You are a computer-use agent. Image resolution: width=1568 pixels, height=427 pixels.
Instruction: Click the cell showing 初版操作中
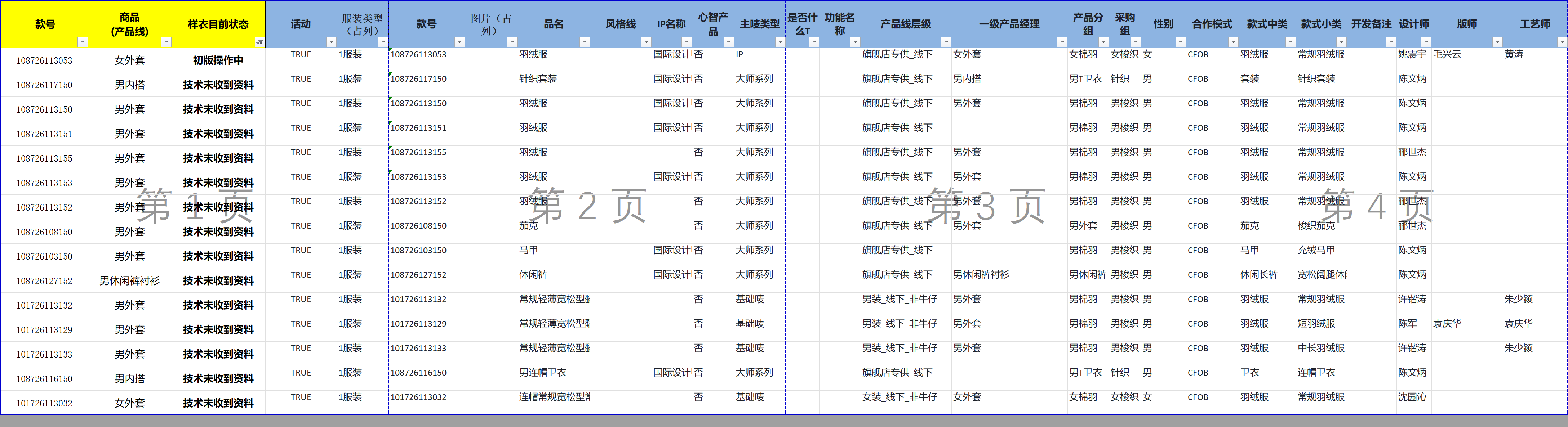pos(218,60)
